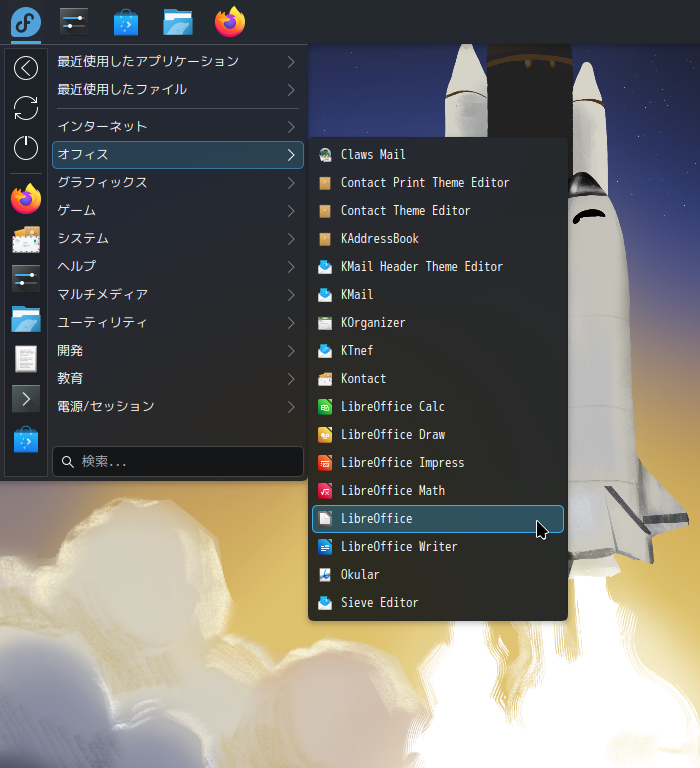Click the LibreOffice Math icon
Viewport: 700px width, 768px height.
325,491
